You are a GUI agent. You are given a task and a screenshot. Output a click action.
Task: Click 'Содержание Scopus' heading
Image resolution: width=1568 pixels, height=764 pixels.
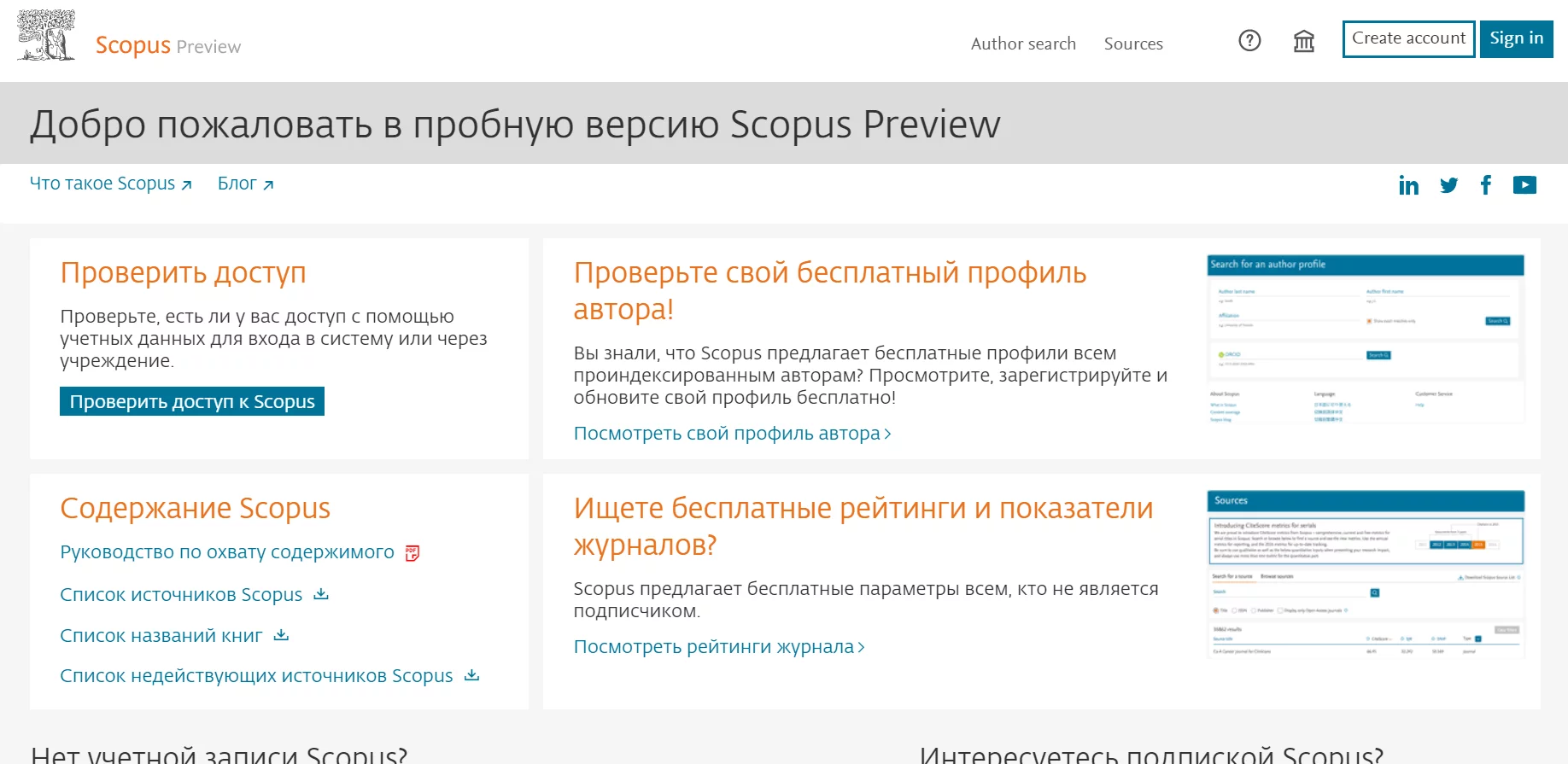click(x=195, y=509)
